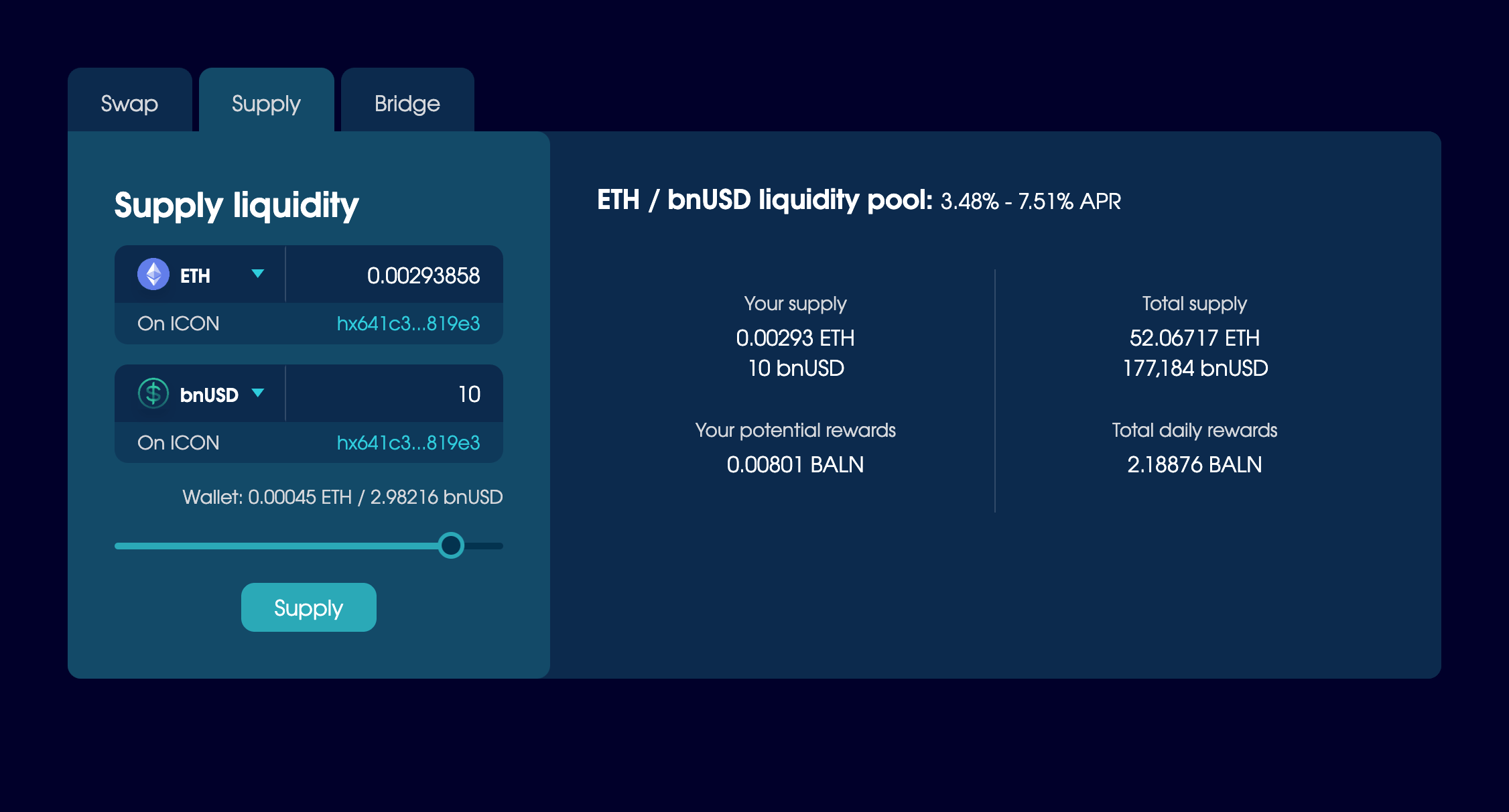The height and width of the screenshot is (812, 1509).
Task: Click Your potential rewards BALN value
Action: coord(795,465)
